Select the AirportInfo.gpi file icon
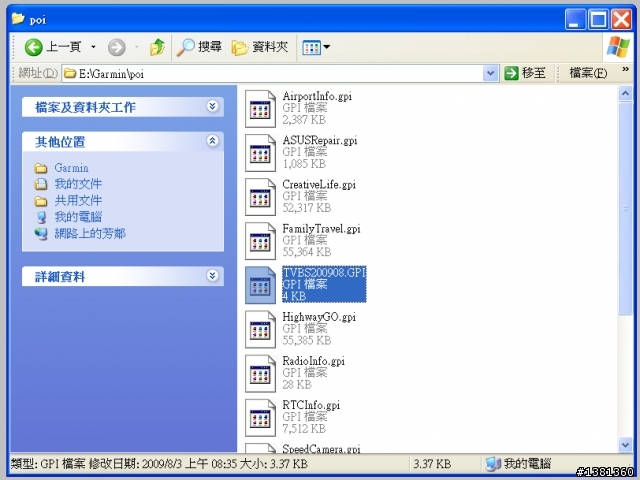This screenshot has width=640, height=480. click(260, 109)
